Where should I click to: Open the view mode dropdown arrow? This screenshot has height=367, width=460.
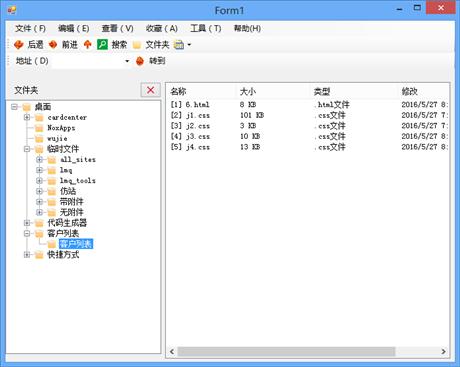189,45
